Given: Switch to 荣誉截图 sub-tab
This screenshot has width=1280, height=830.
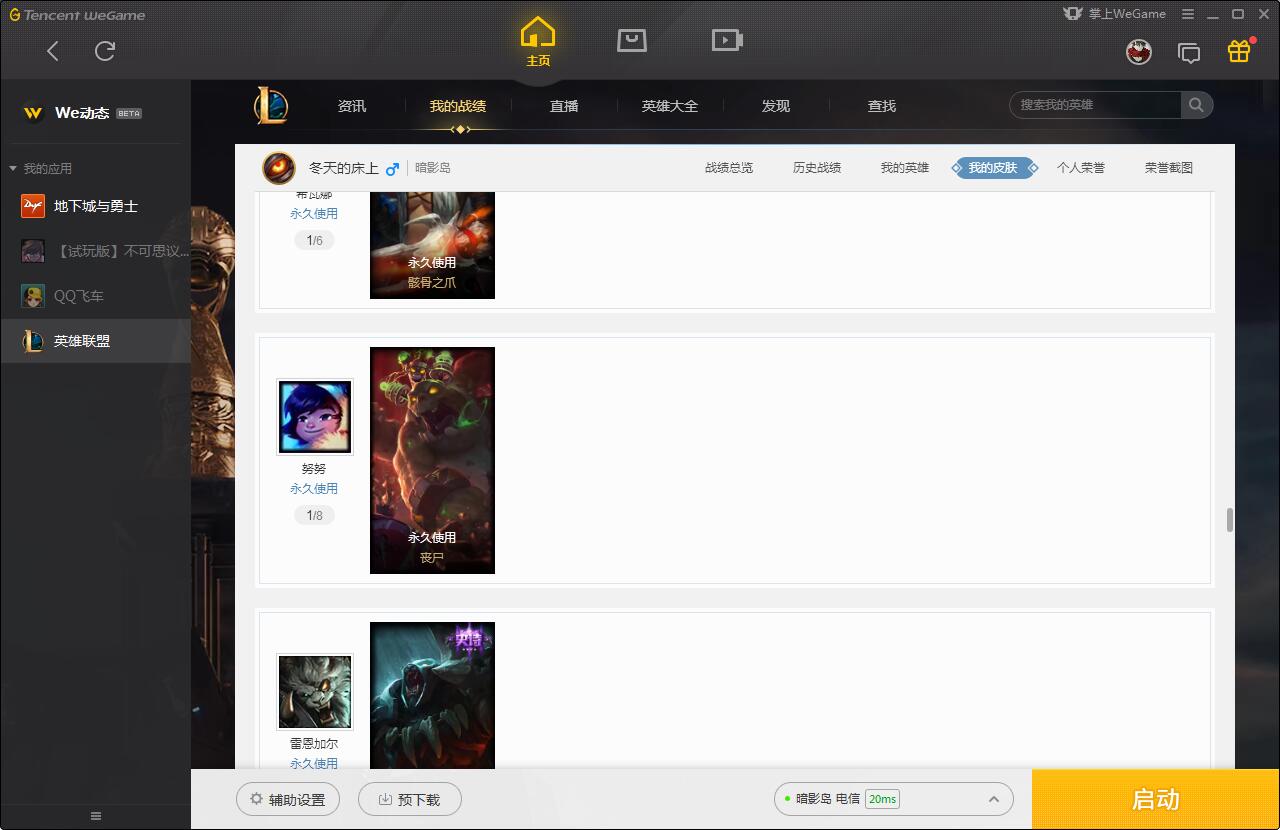Looking at the screenshot, I should [x=1169, y=168].
